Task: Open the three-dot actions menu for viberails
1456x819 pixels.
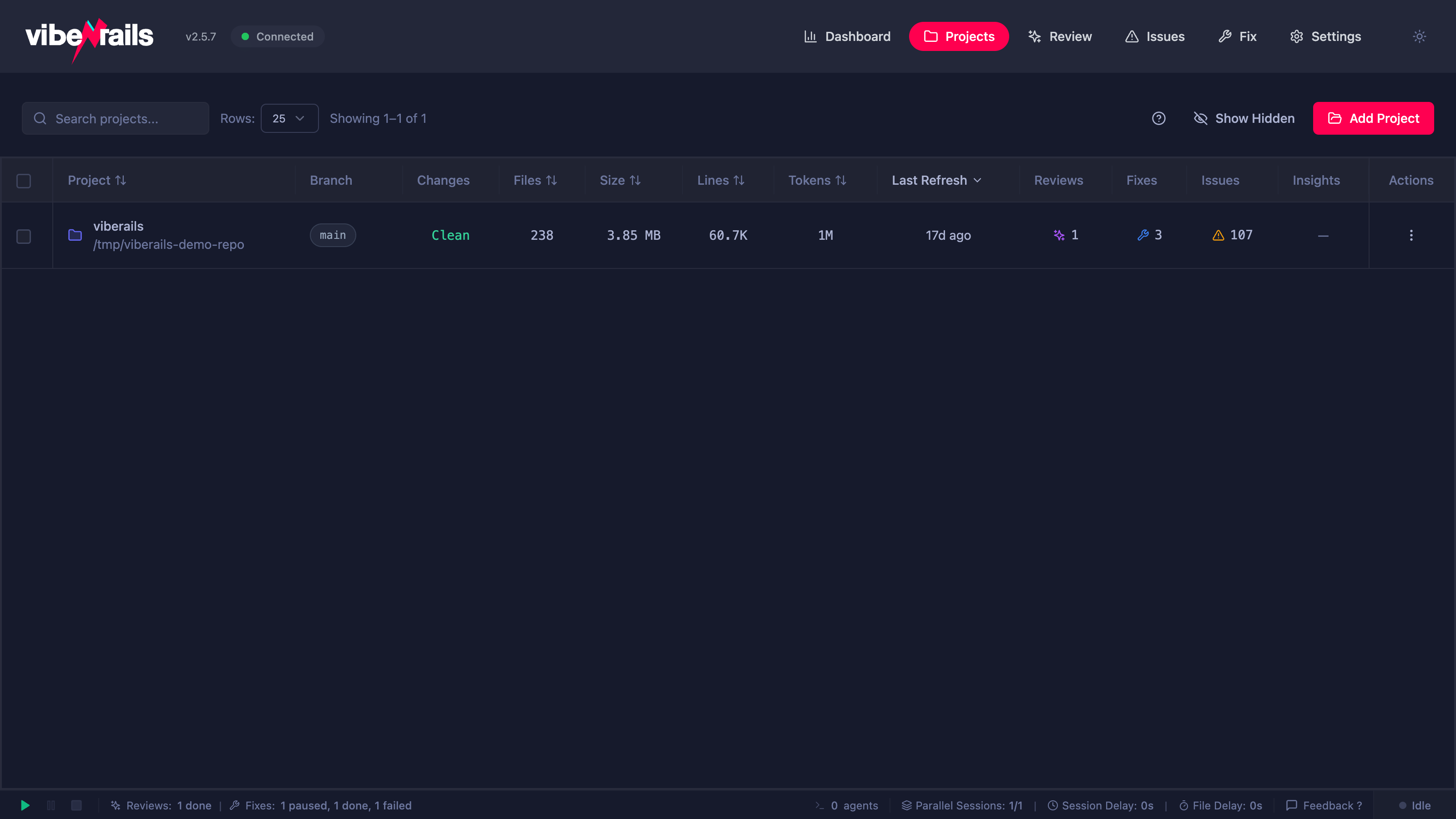Action: pos(1411,235)
